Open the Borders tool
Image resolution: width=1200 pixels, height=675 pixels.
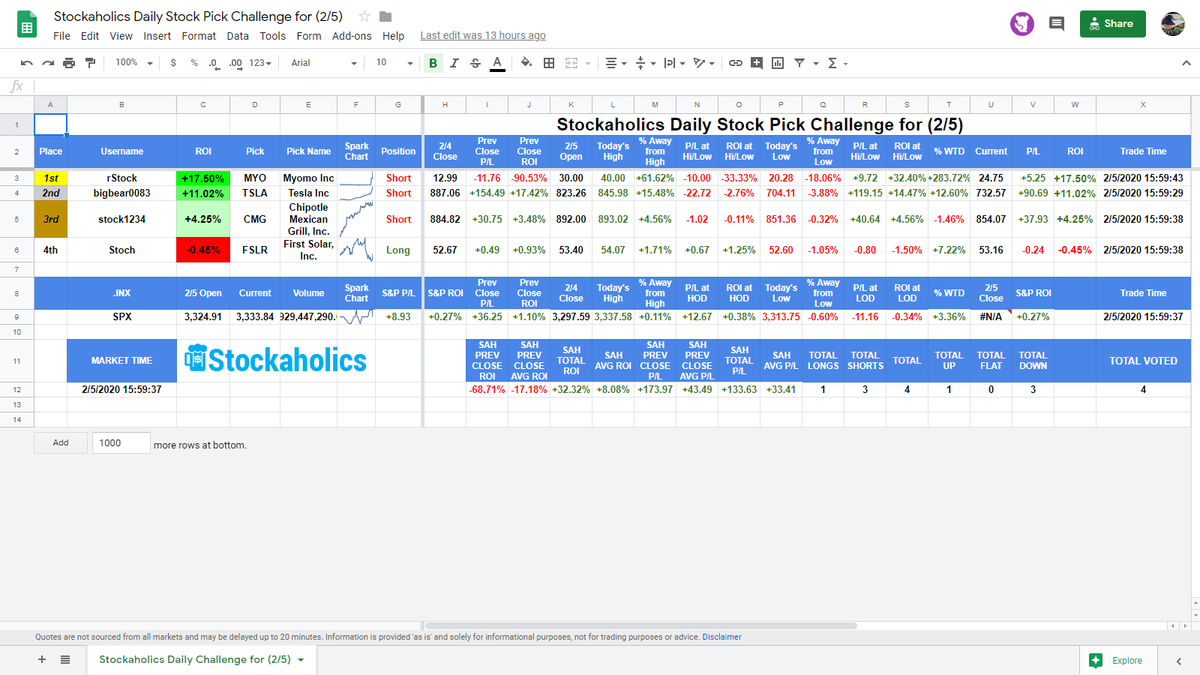click(x=549, y=63)
